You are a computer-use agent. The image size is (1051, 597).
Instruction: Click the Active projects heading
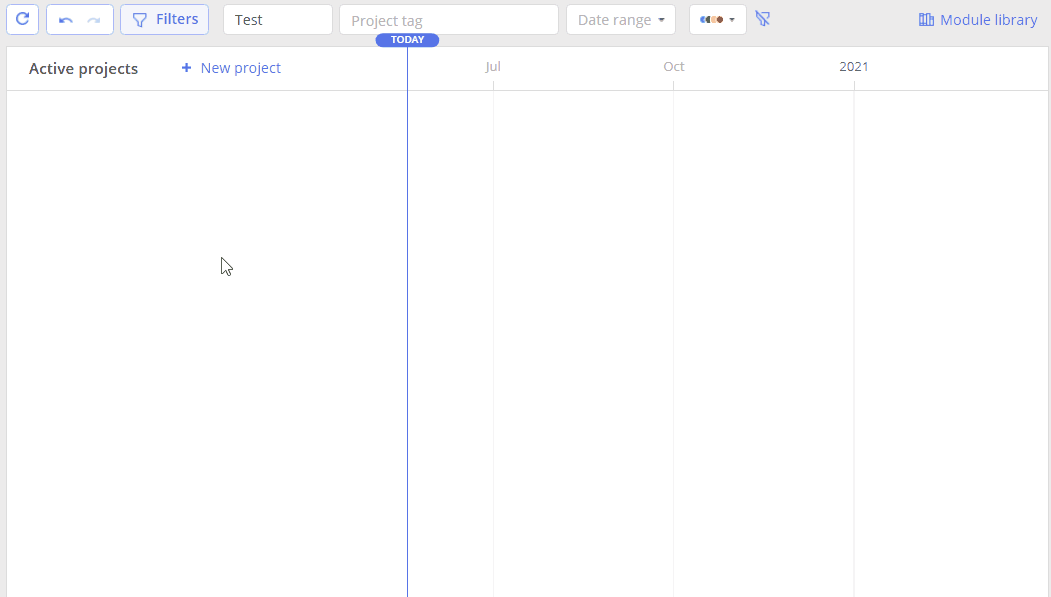pos(83,68)
